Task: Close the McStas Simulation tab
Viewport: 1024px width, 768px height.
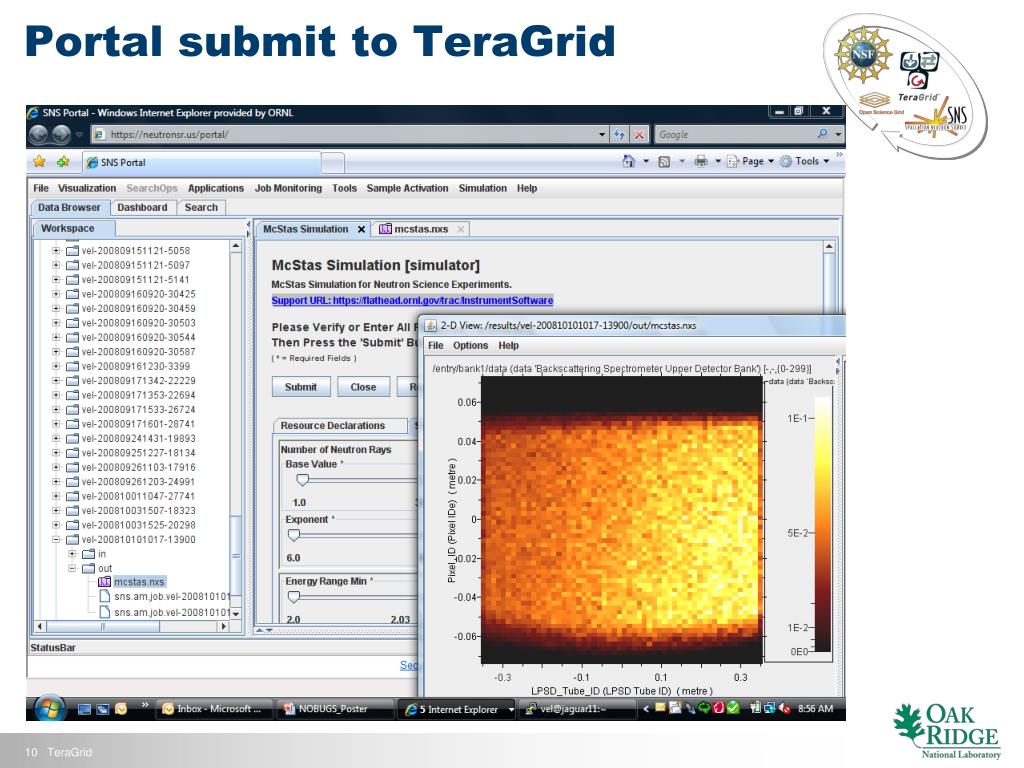Action: [x=361, y=229]
